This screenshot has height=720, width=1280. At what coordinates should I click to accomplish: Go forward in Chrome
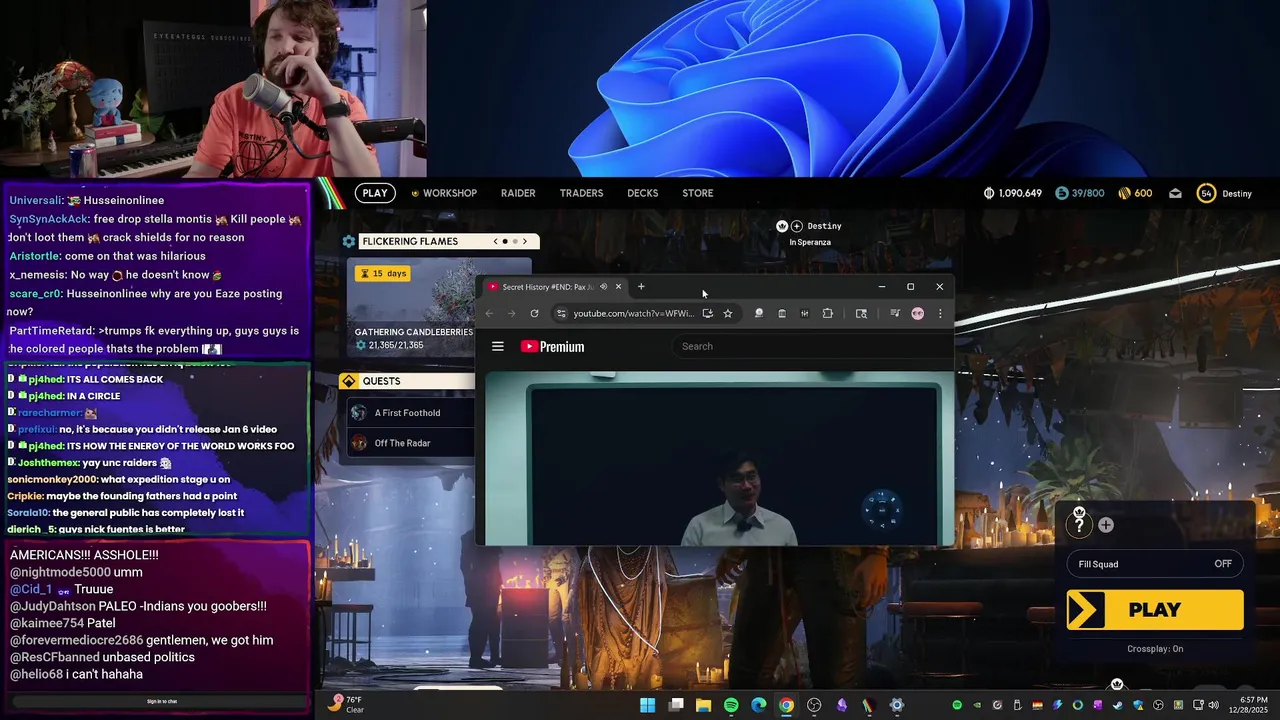(511, 313)
